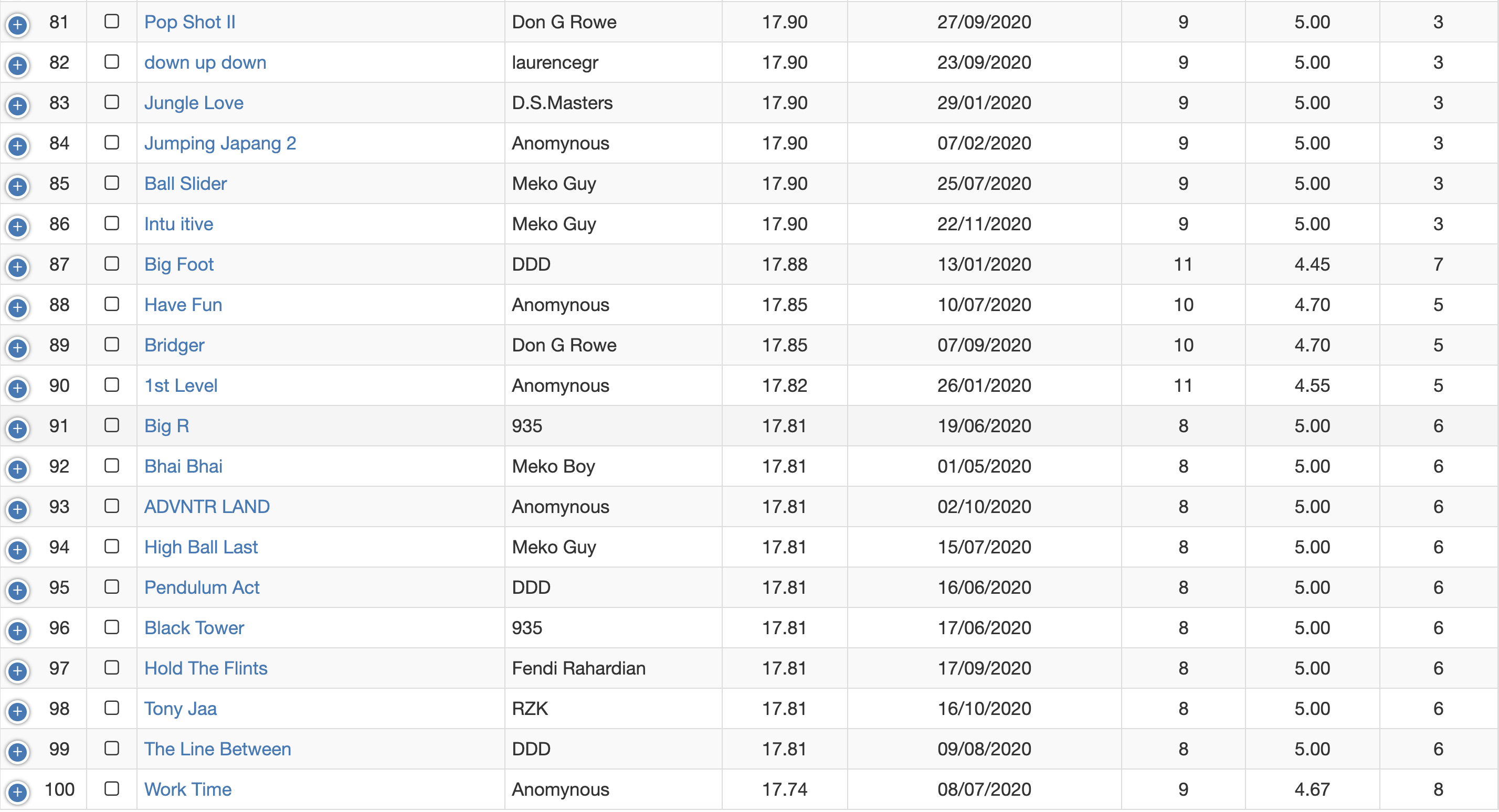Screen dimensions: 1499x812
Task: Check the box for Pendulum Act
Action: coord(111,587)
